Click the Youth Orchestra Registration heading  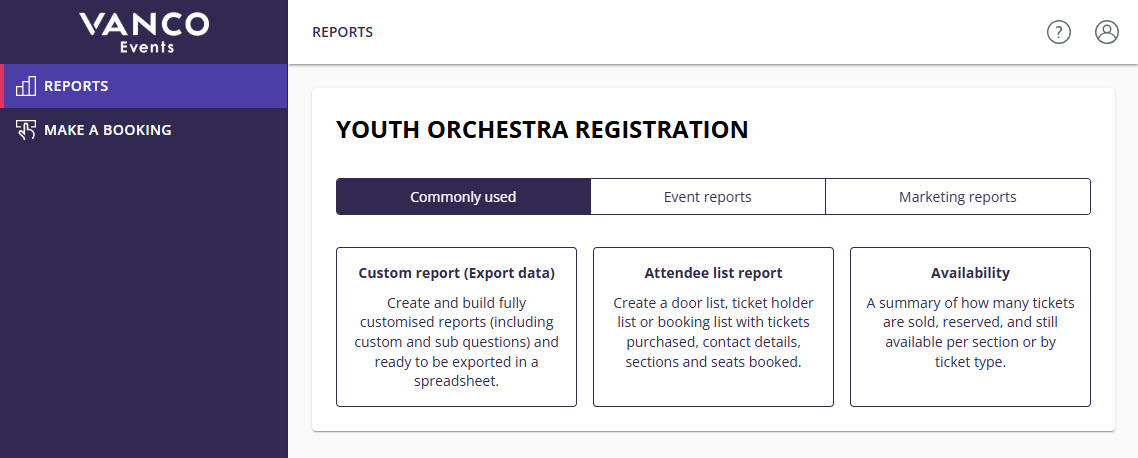pos(542,130)
